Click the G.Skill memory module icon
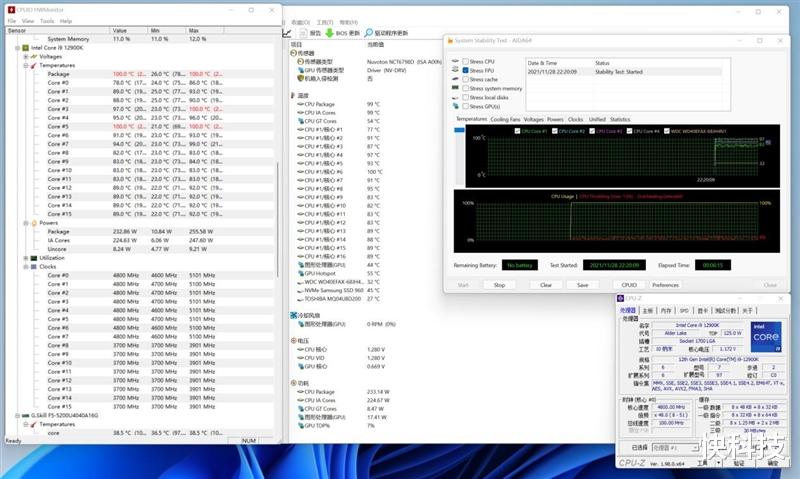Viewport: 800px width, 479px height. point(26,416)
